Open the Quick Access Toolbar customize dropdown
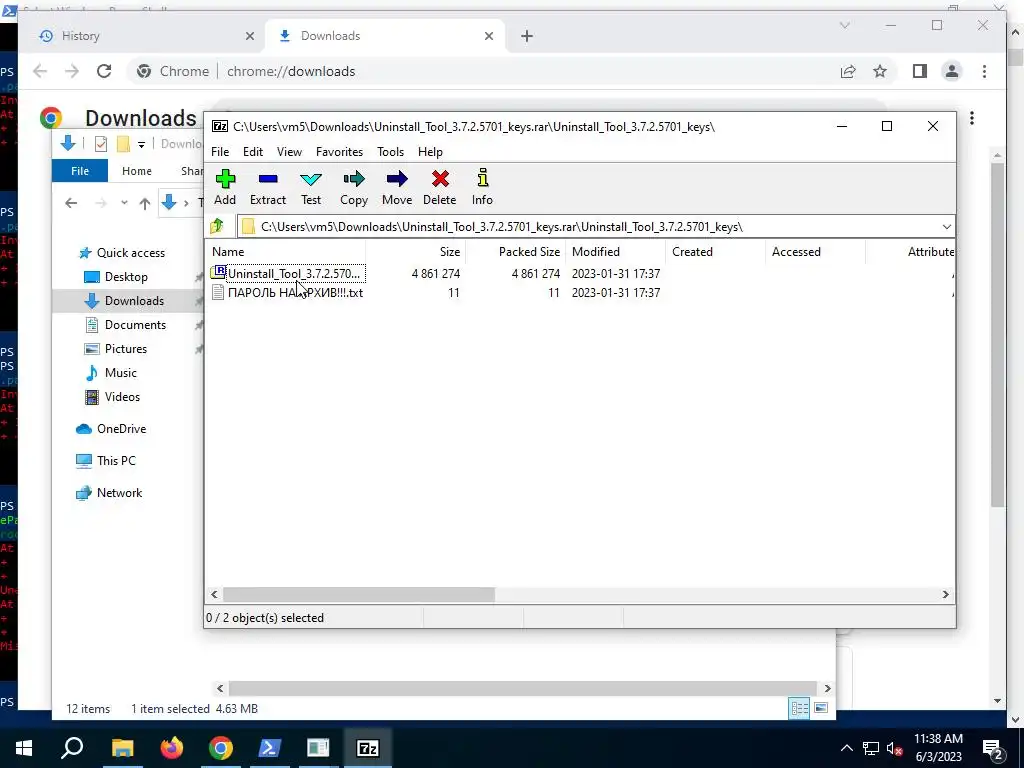This screenshot has height=768, width=1024. tap(141, 144)
